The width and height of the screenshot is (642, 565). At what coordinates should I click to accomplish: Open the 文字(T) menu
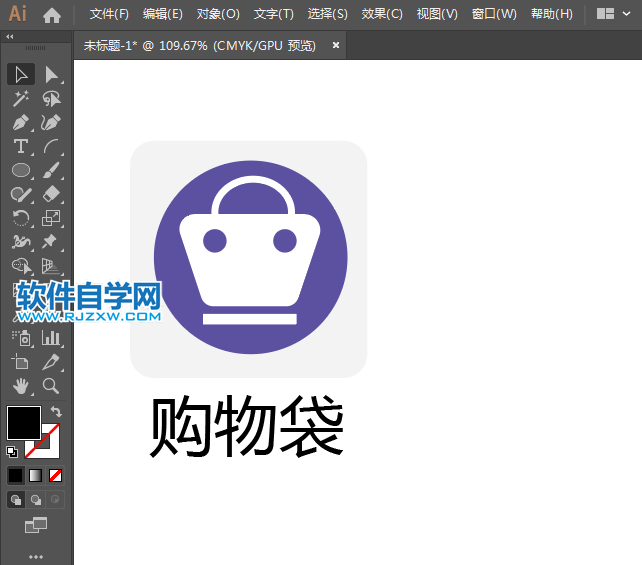click(274, 14)
